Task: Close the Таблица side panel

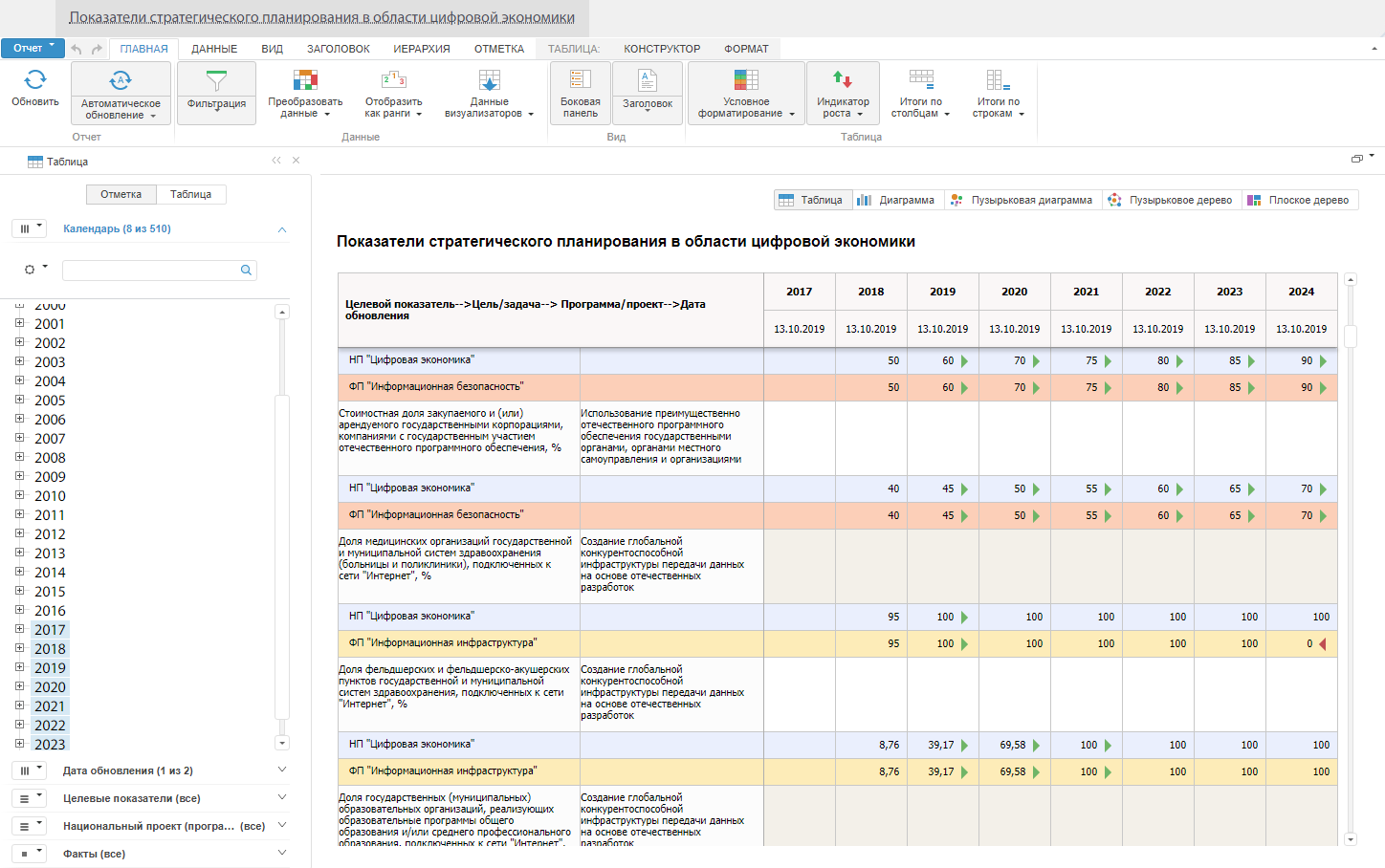Action: [x=296, y=161]
